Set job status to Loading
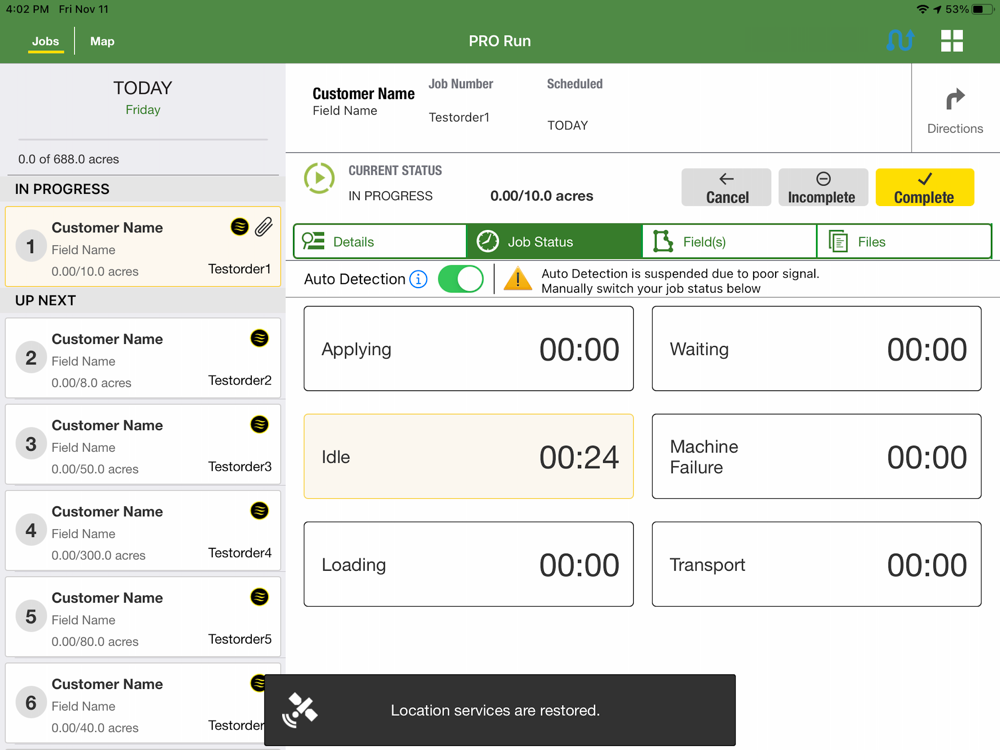This screenshot has width=1000, height=750. coord(469,564)
